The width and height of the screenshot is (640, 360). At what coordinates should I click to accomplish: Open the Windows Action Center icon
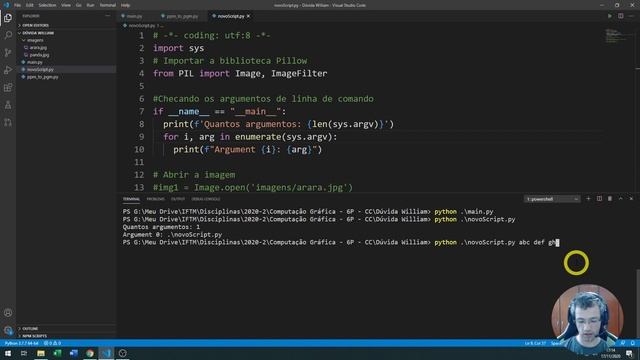[x=629, y=353]
